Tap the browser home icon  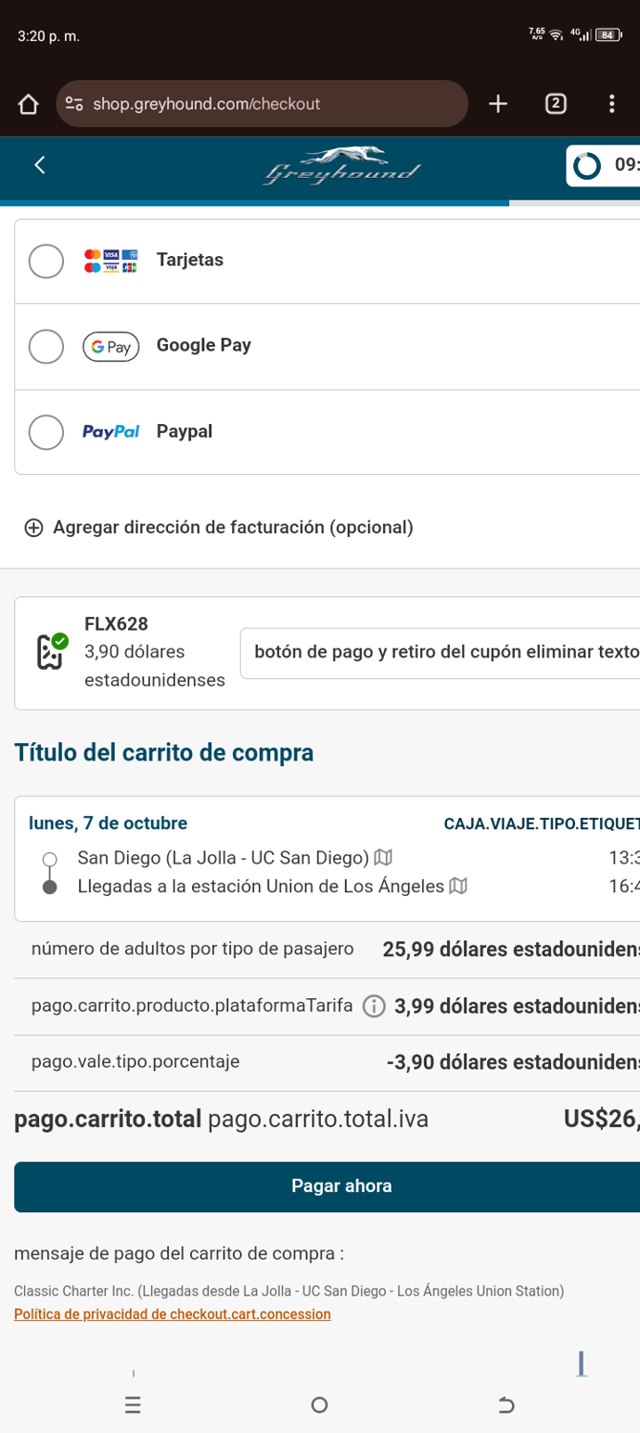[x=28, y=104]
